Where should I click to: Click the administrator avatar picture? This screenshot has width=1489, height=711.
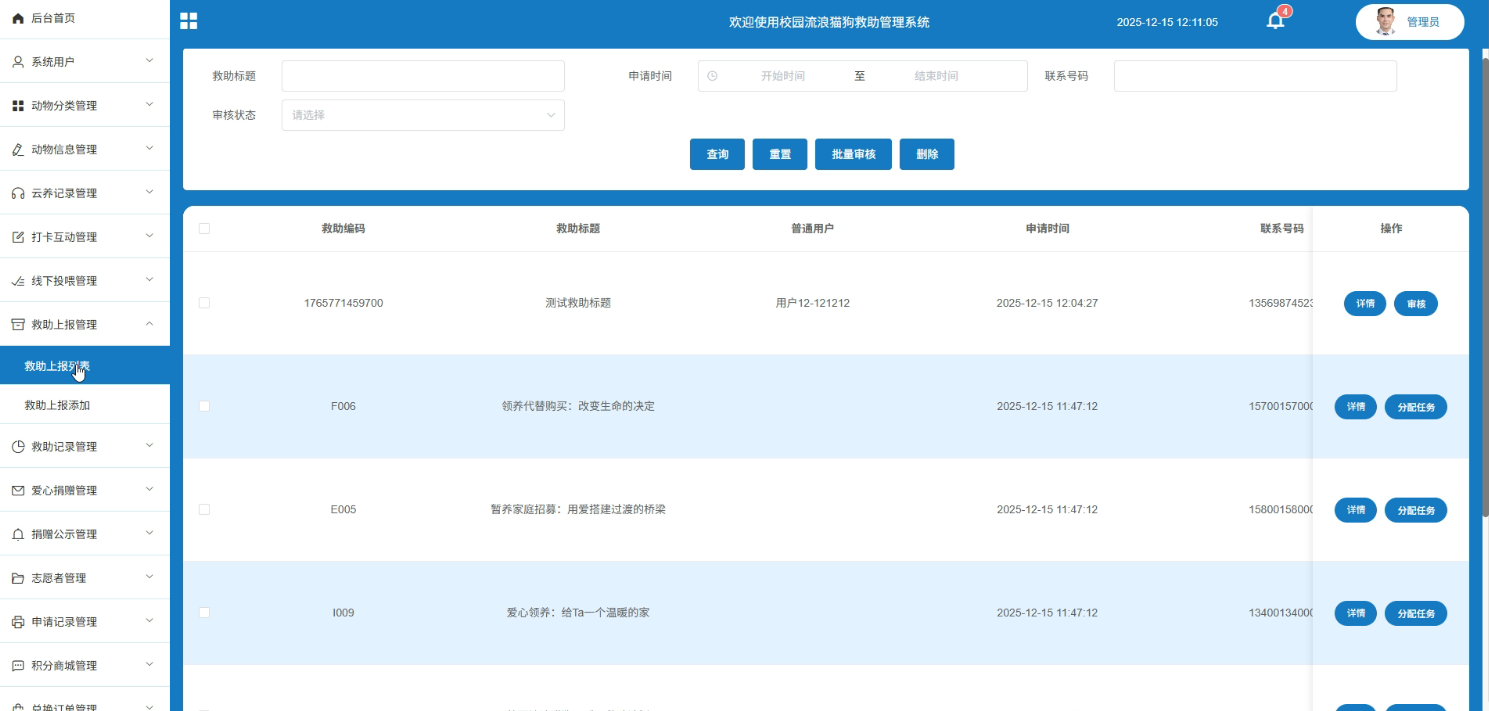[1385, 21]
